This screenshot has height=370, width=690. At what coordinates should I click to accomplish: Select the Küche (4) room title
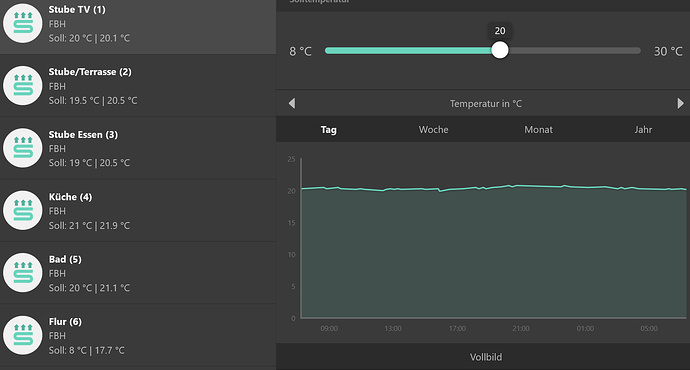70,197
